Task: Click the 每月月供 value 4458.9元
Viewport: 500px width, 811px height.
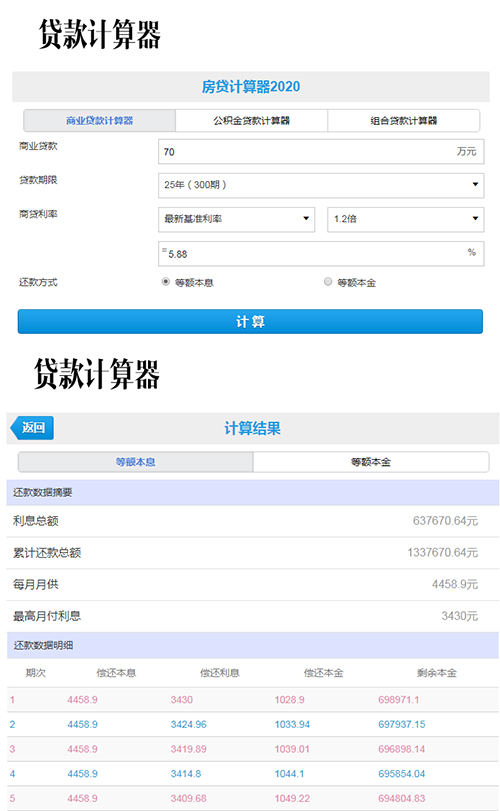Action: click(x=455, y=584)
